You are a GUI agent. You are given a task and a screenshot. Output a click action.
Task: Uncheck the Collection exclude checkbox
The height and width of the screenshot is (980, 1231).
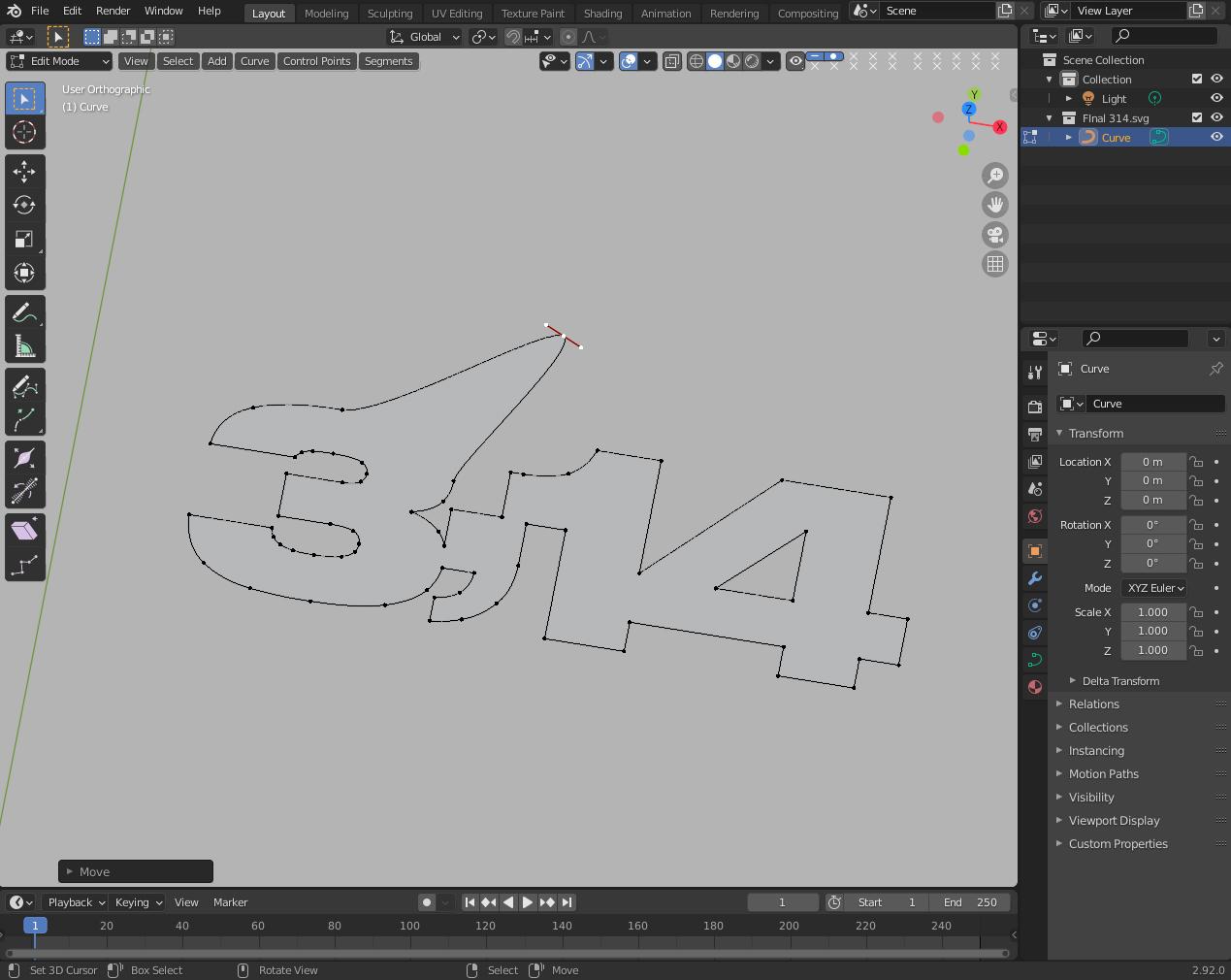1197,79
